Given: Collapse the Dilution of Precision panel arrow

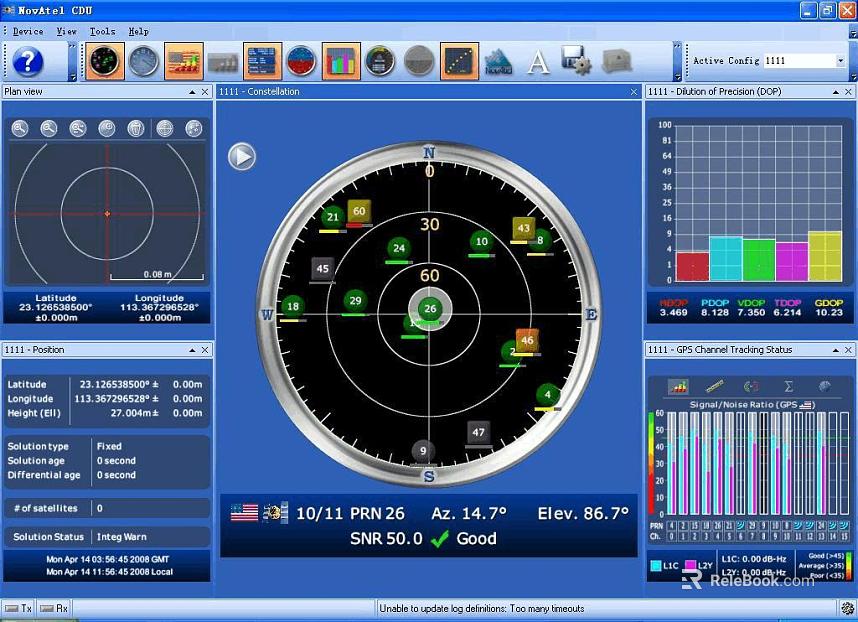Looking at the screenshot, I should pyautogui.click(x=836, y=92).
